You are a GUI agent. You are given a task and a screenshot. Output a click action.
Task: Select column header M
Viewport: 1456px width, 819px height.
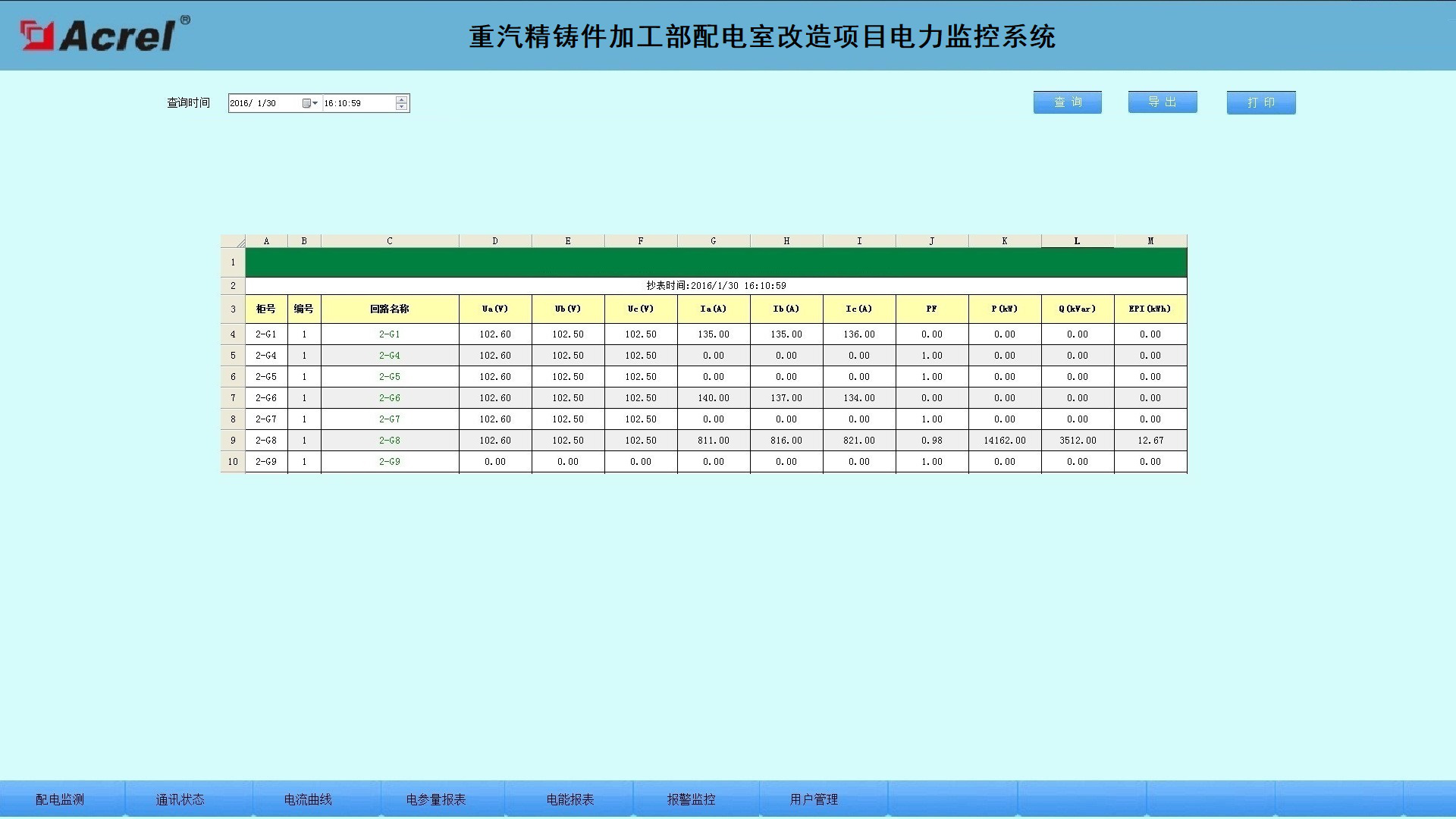(1150, 241)
